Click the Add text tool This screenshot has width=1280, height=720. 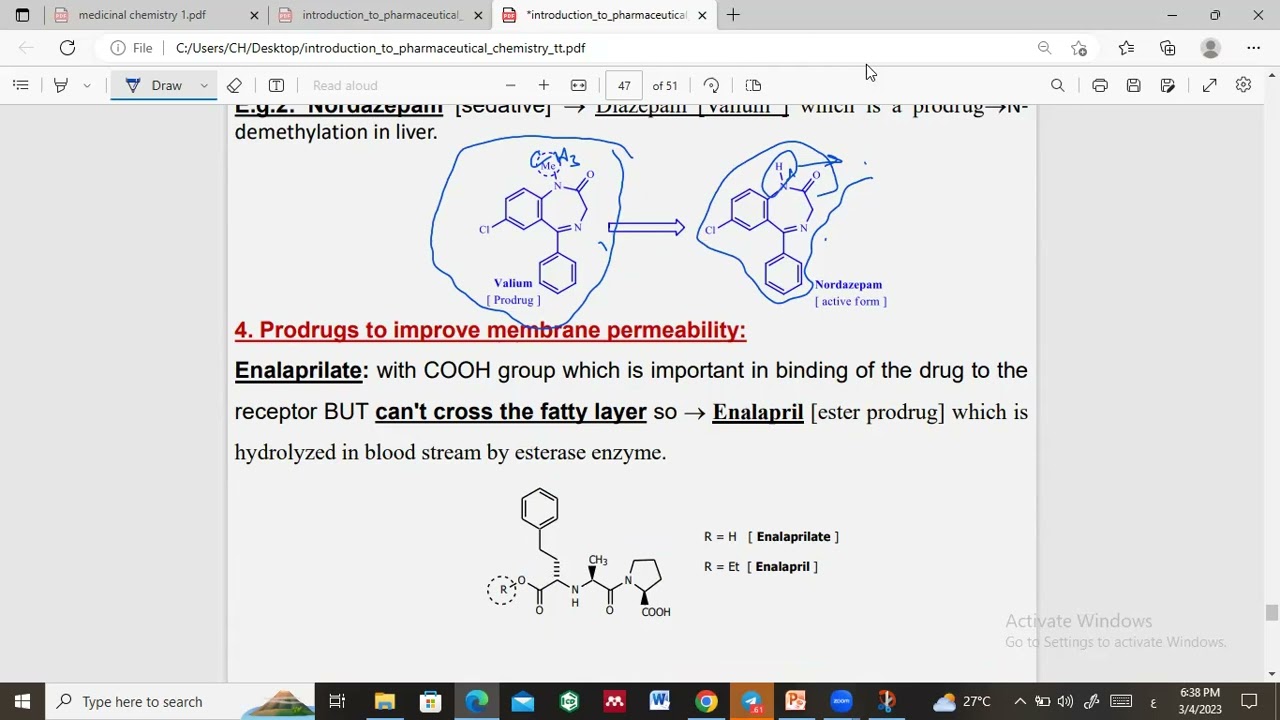pos(276,85)
